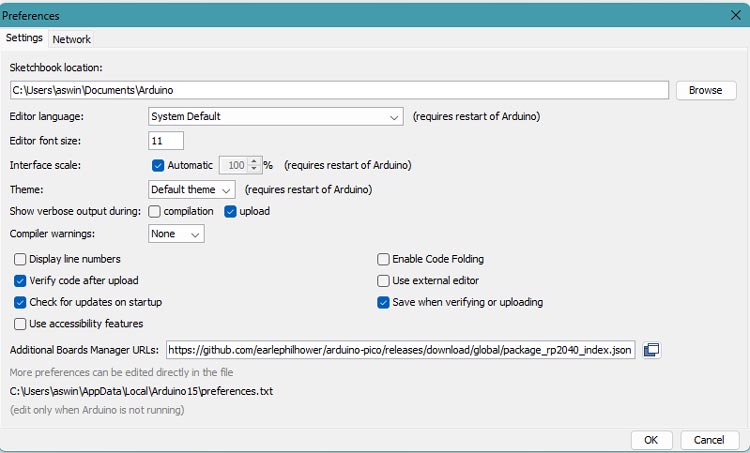This screenshot has height=453, width=750.
Task: Check the Use external editor option
Action: pos(383,281)
